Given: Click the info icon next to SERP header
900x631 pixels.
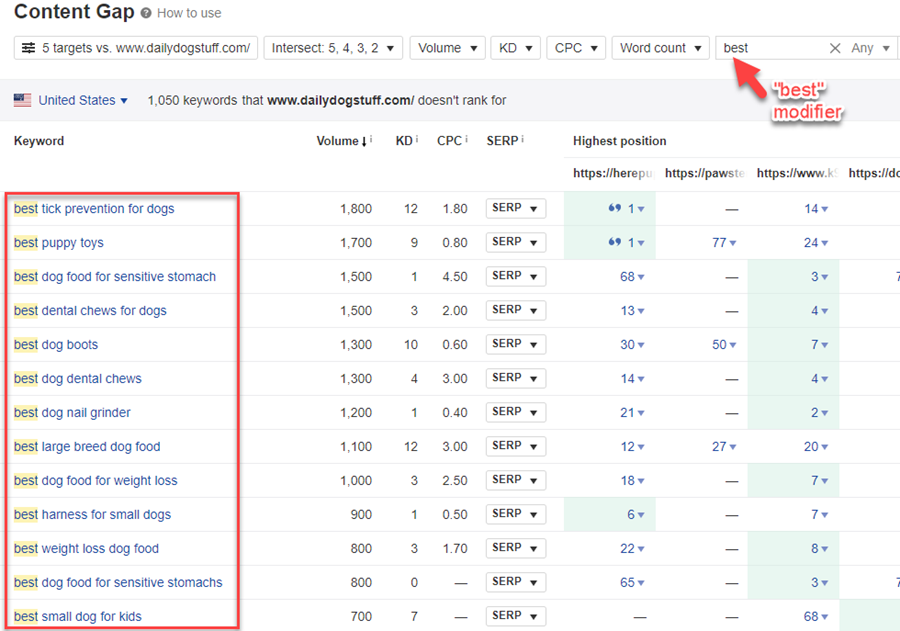Looking at the screenshot, I should click(522, 141).
